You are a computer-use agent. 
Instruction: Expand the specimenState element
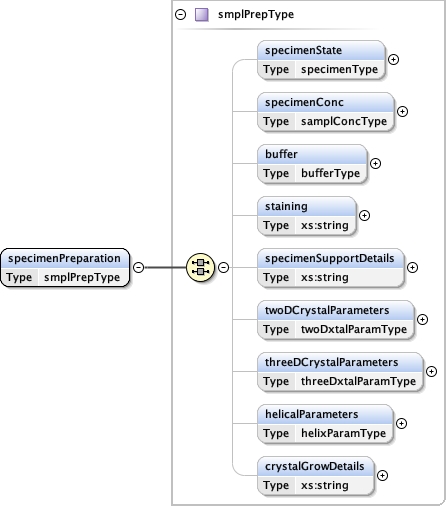[393, 59]
